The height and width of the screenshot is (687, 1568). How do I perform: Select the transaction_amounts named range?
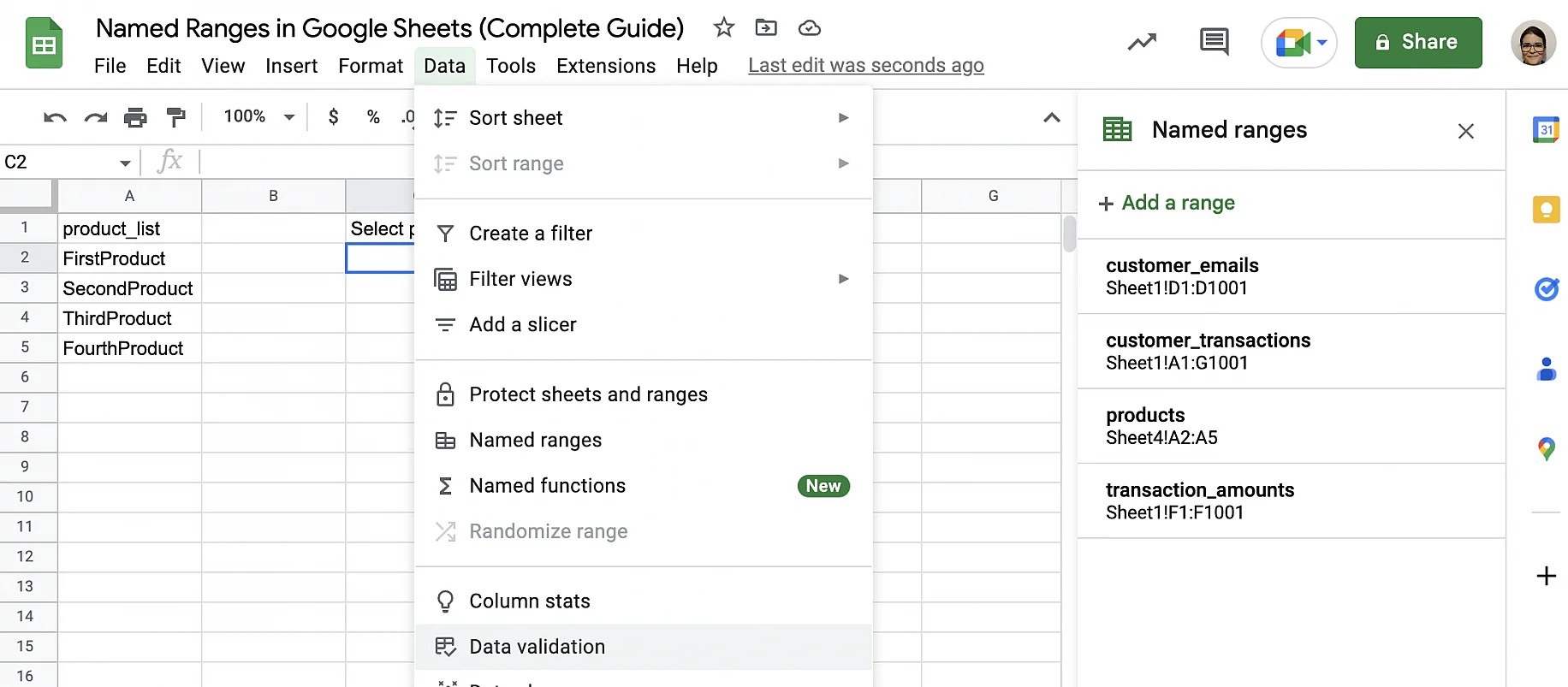(x=1291, y=501)
